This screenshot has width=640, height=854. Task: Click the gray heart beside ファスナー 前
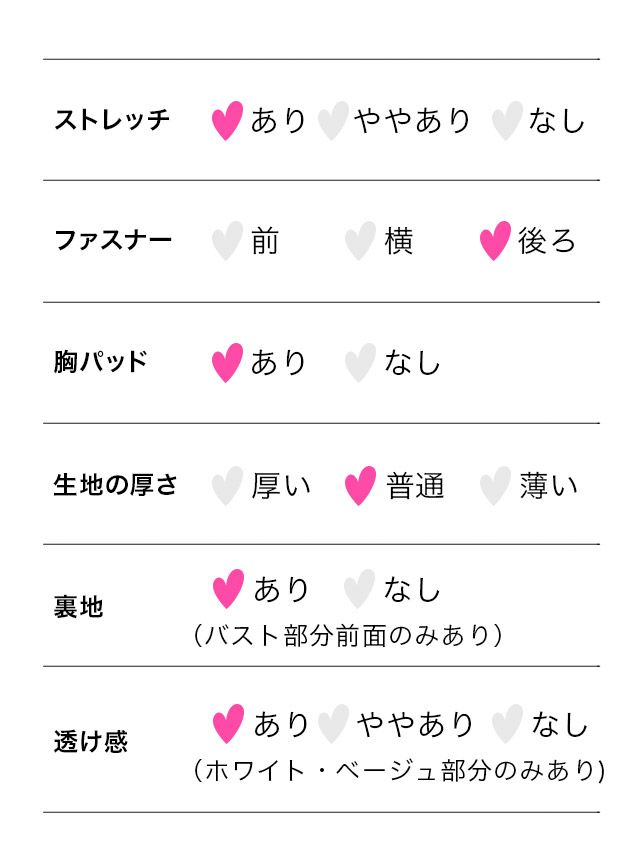point(227,242)
